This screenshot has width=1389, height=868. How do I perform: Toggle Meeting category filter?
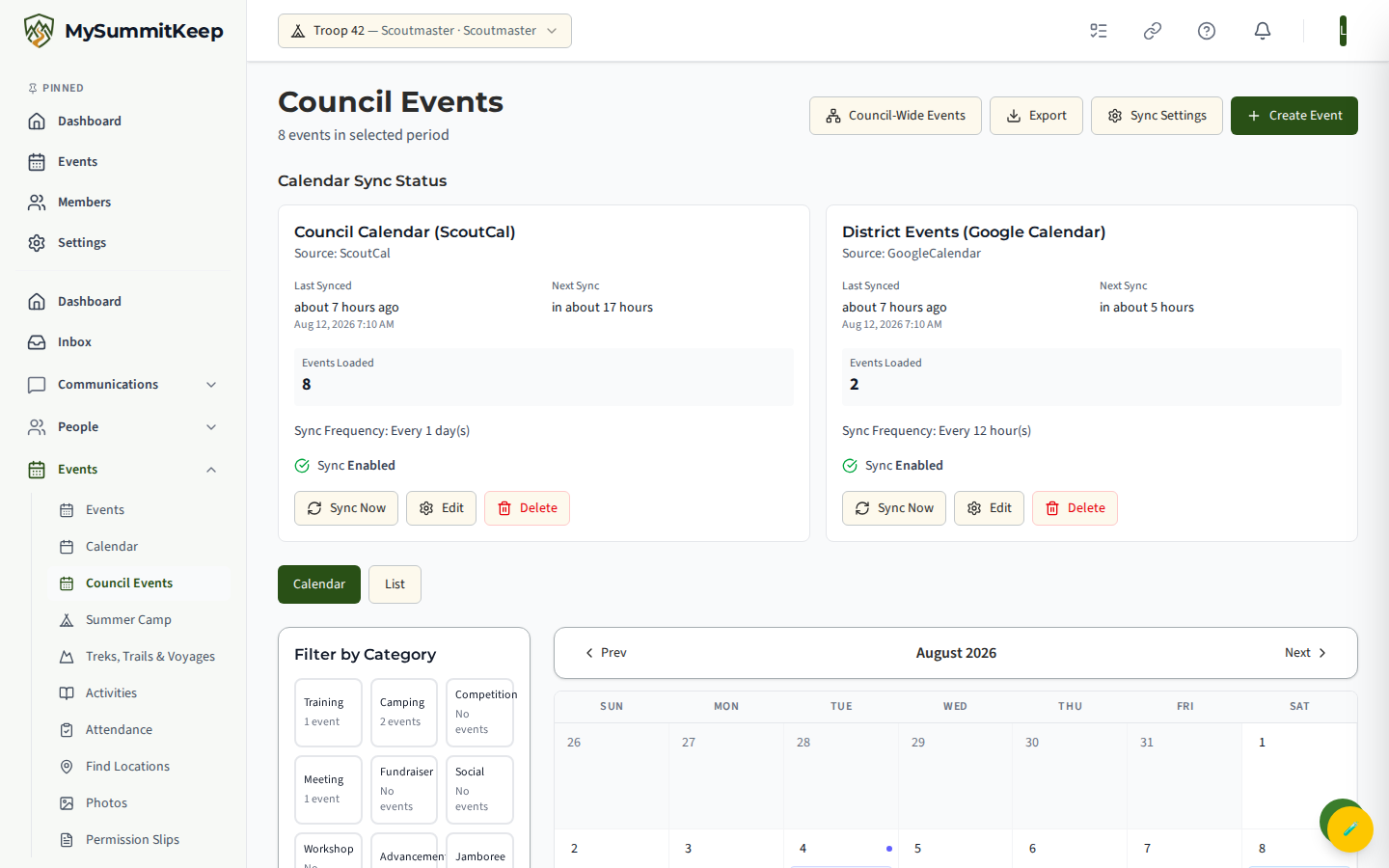[x=328, y=790]
